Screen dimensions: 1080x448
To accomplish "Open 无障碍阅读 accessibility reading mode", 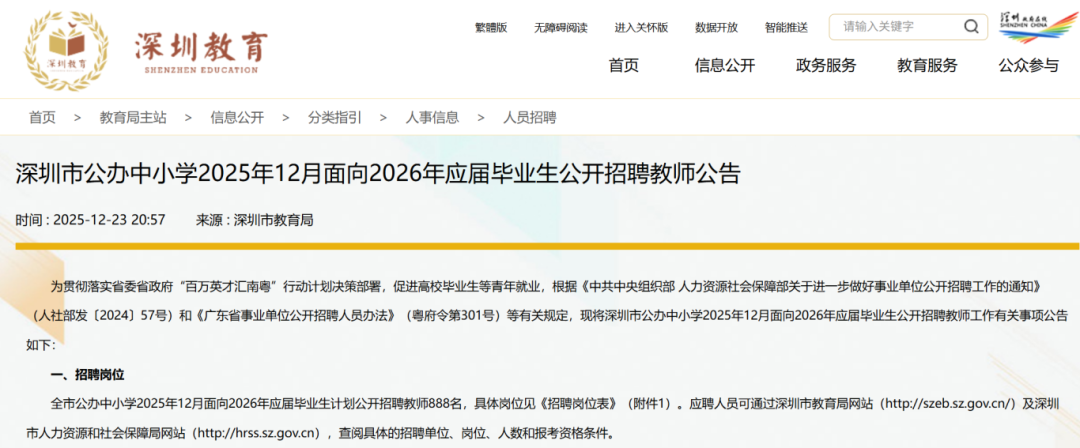I will click(561, 27).
